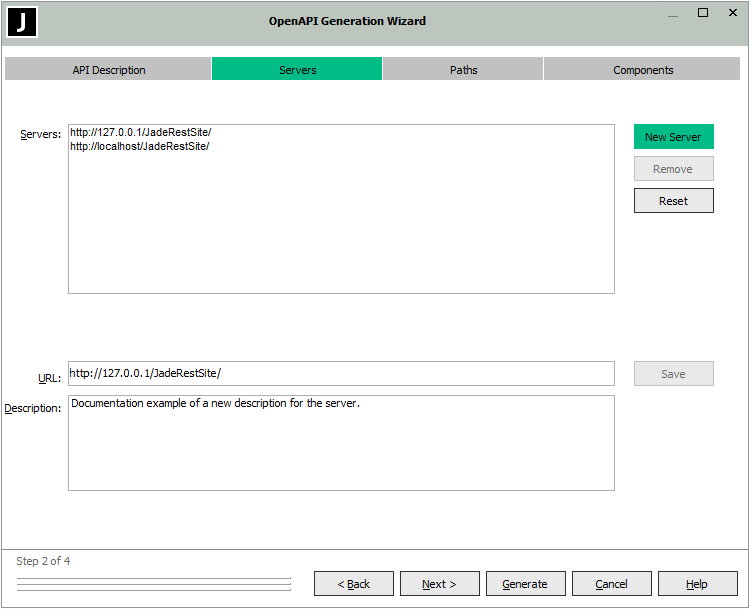Click the Jade J logo icon
Screen dimensions: 750x609
22,22
